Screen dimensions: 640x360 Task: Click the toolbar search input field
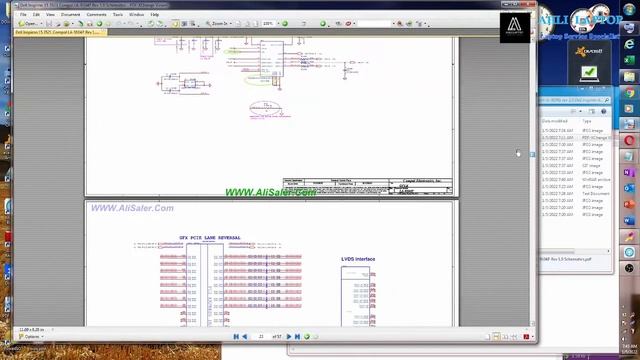[374, 24]
